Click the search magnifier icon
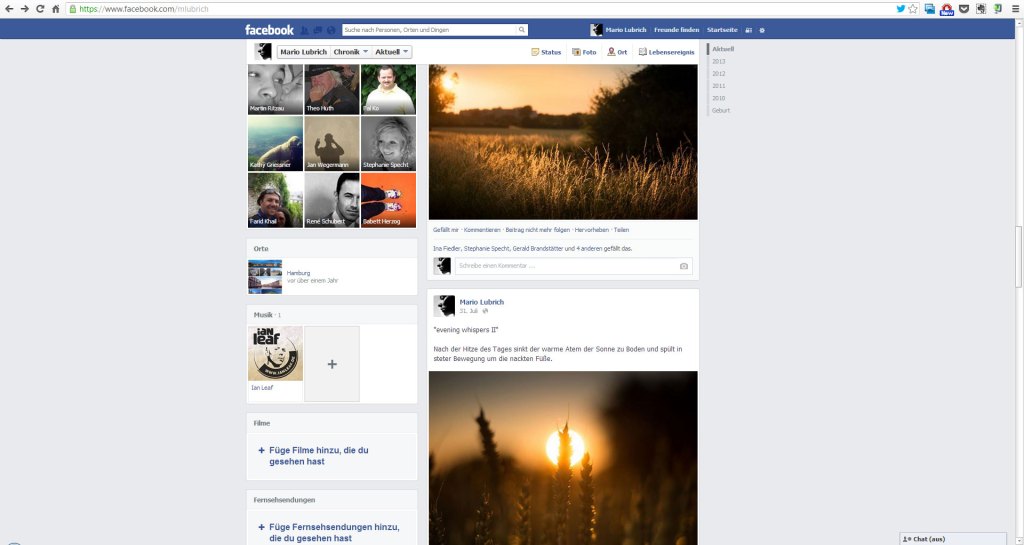 coord(522,30)
